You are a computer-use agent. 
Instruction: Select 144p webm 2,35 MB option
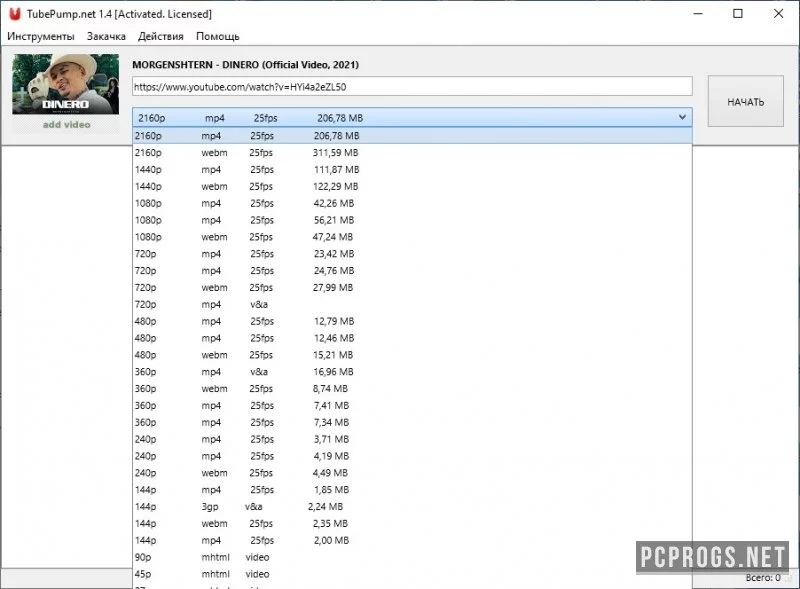[x=412, y=523]
